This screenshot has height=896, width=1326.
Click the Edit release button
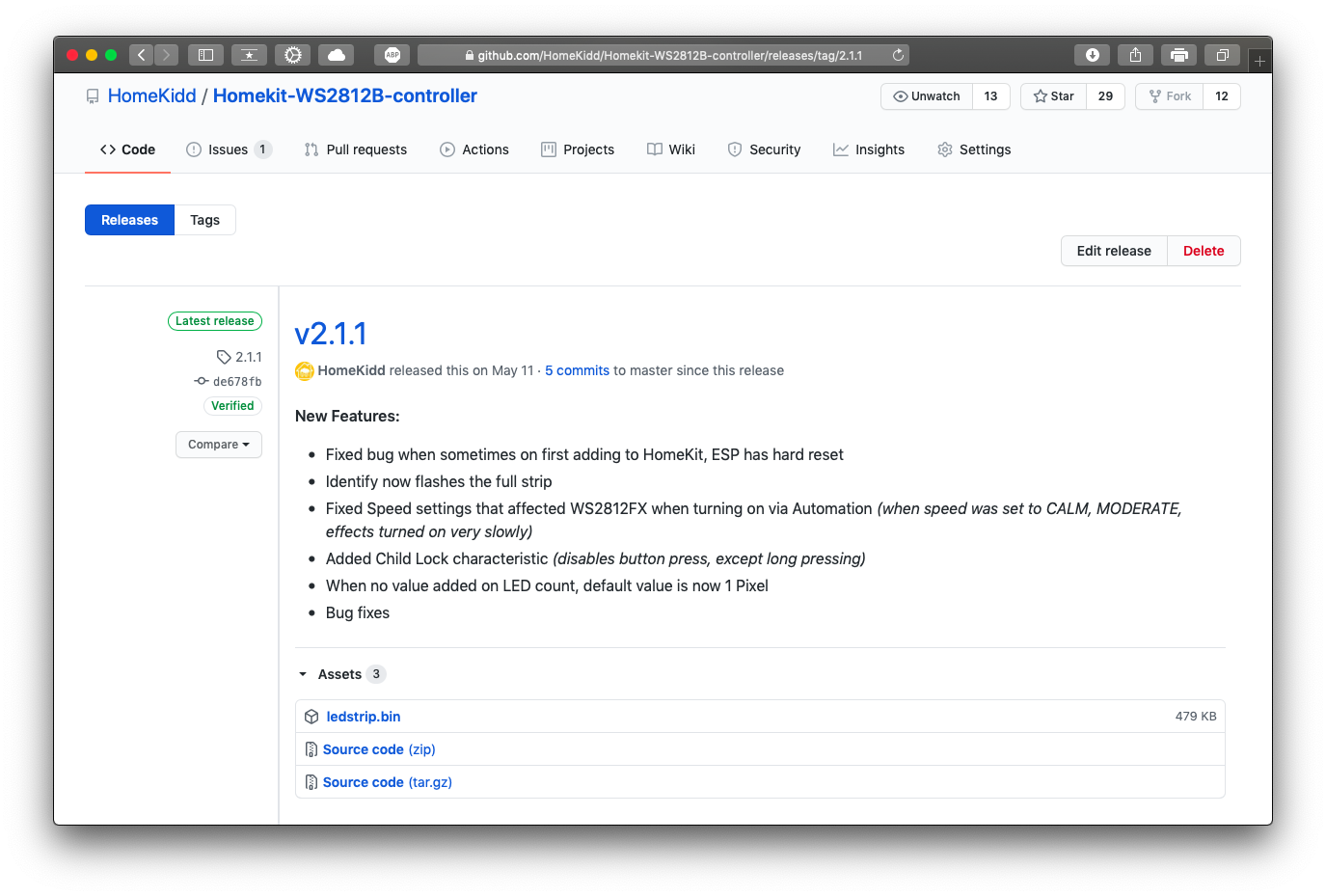tap(1114, 251)
